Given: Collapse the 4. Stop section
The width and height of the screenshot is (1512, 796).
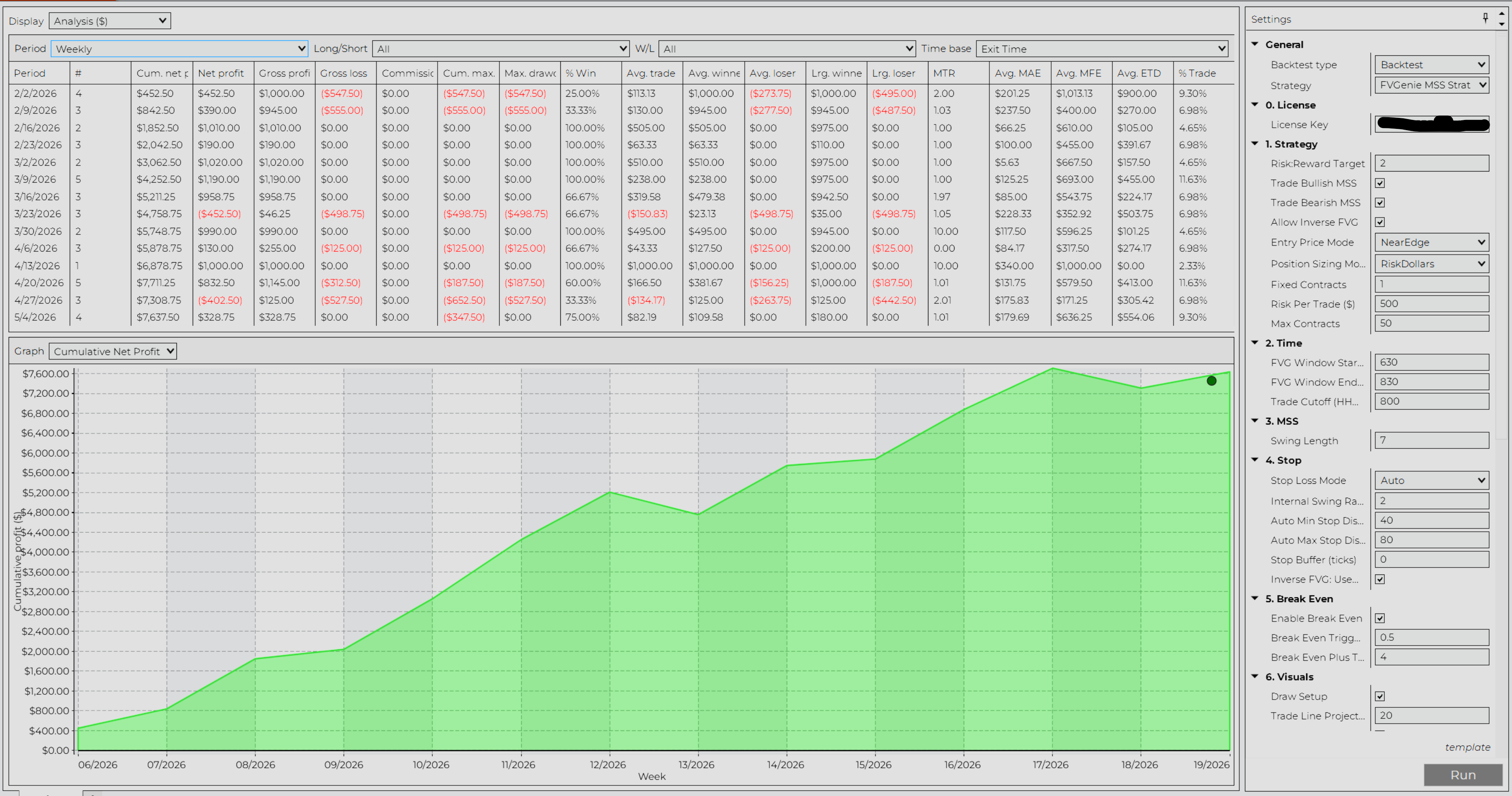Looking at the screenshot, I should 1255,460.
